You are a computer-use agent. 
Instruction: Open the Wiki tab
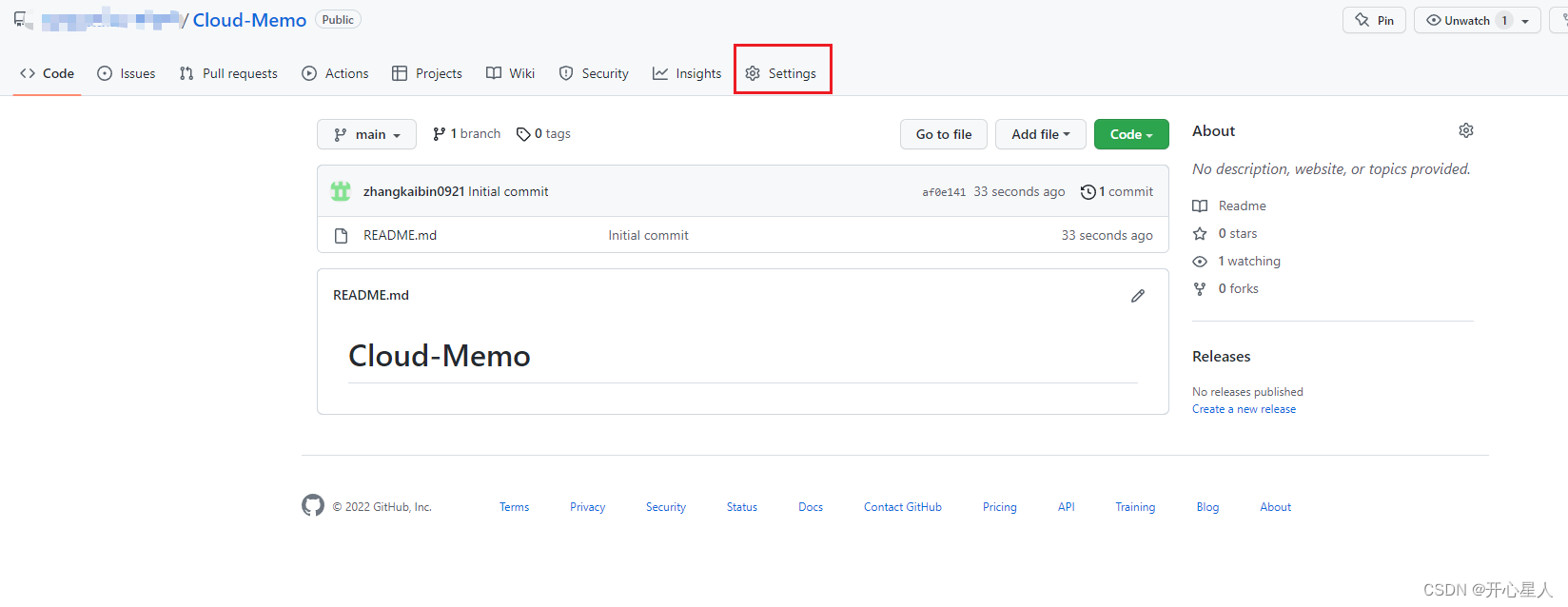(x=511, y=73)
